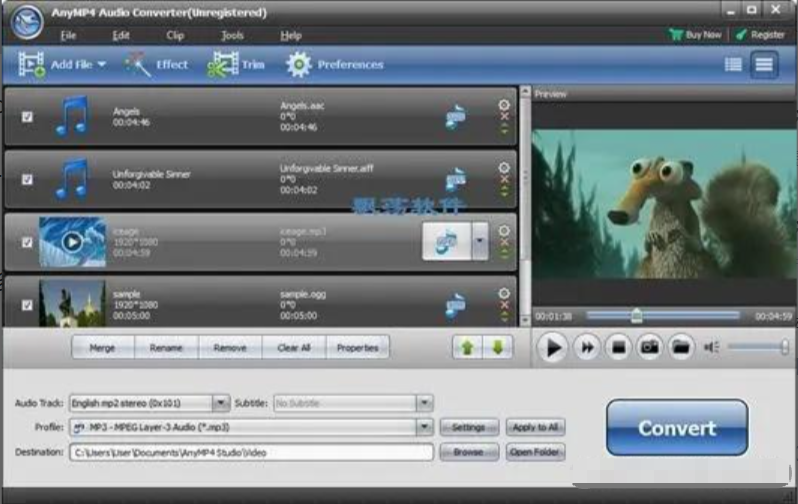Stop the preview playback

[618, 348]
